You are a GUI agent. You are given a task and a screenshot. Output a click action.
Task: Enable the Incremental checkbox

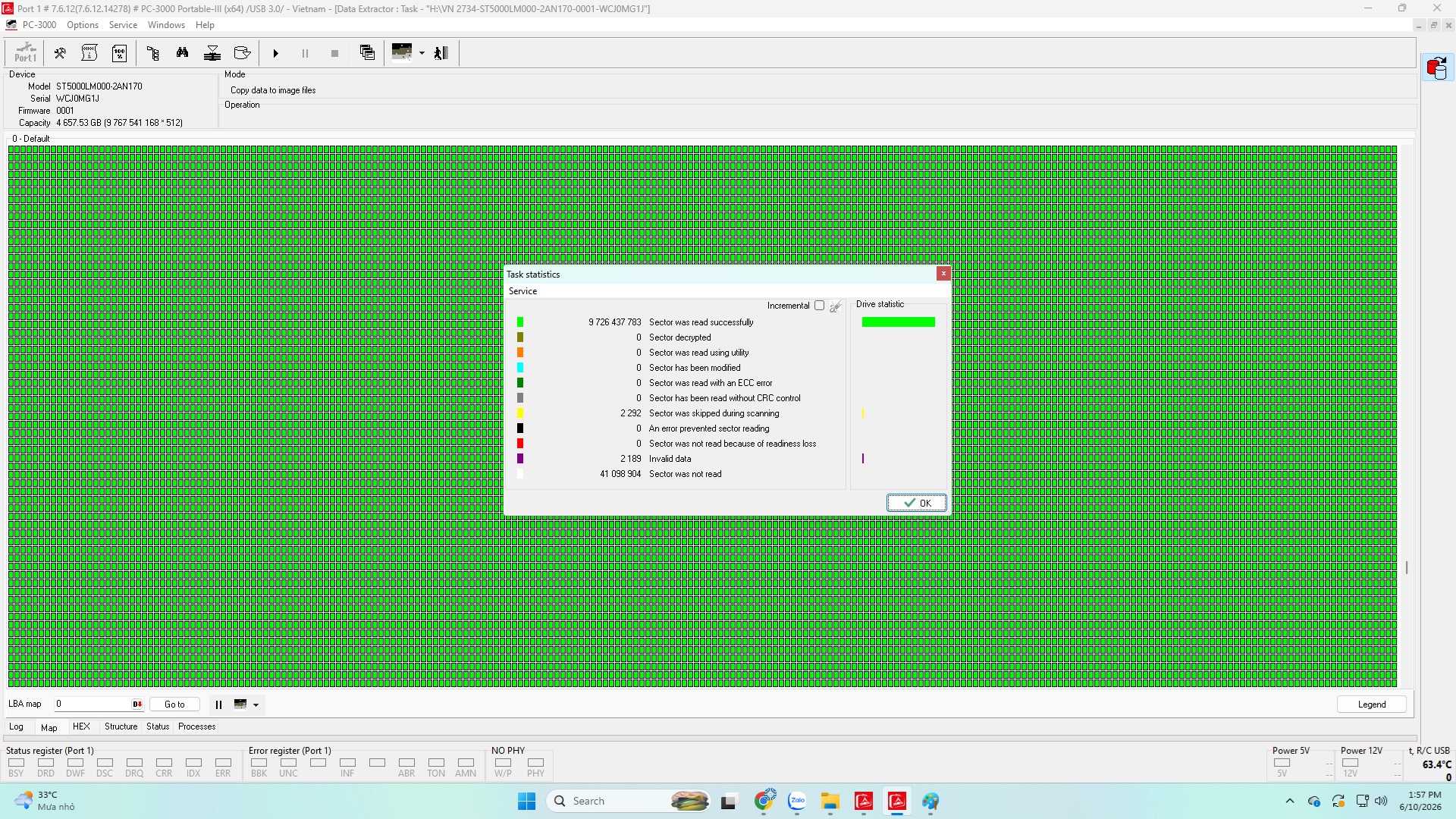click(x=819, y=306)
